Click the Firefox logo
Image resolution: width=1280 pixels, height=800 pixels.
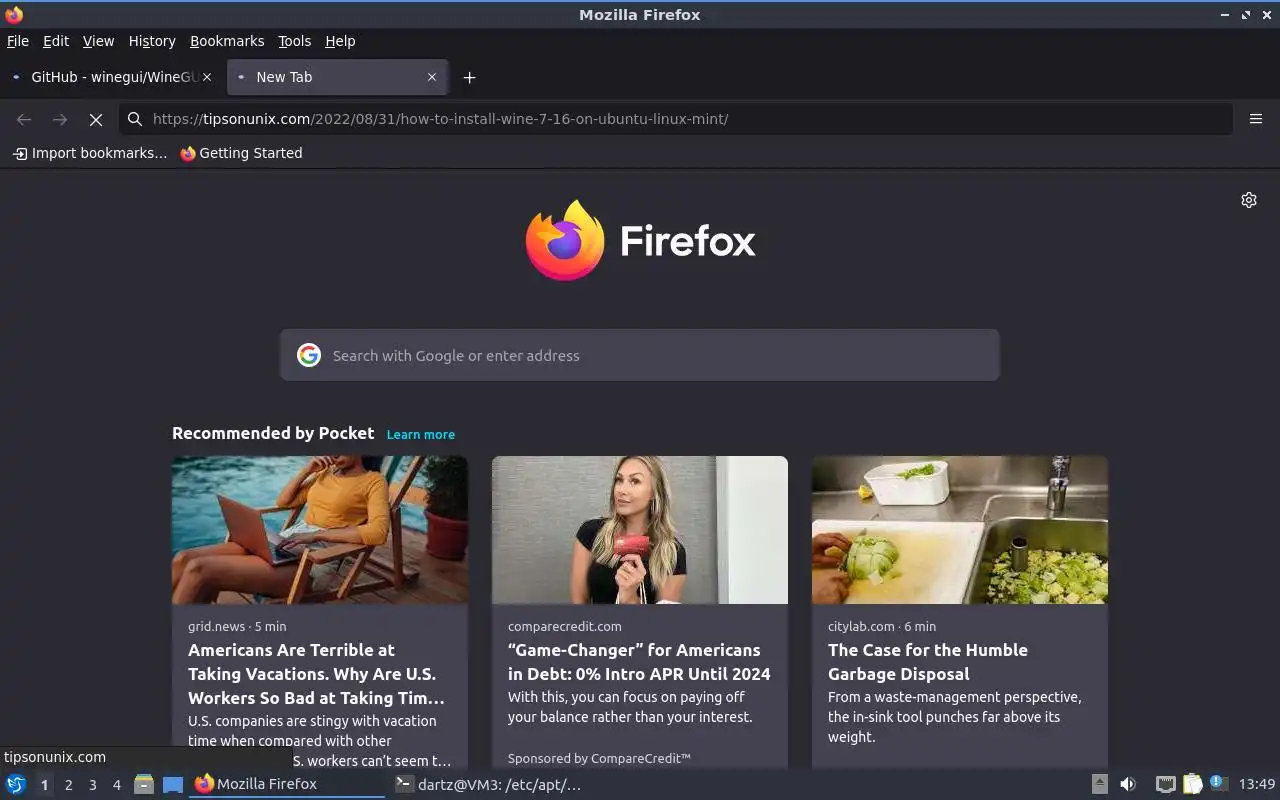point(565,240)
